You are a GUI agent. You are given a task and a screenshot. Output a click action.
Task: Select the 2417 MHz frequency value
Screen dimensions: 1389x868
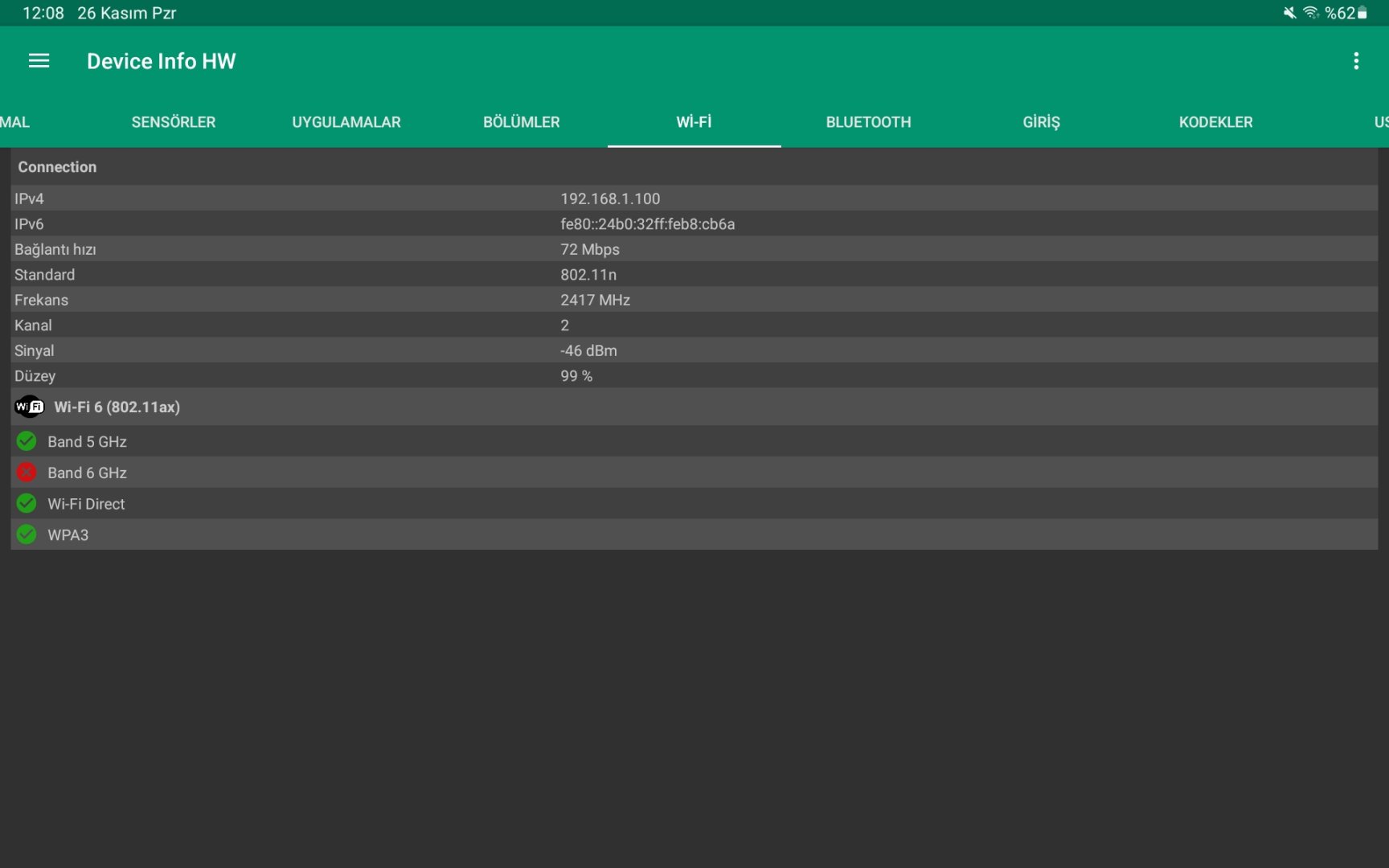tap(595, 300)
